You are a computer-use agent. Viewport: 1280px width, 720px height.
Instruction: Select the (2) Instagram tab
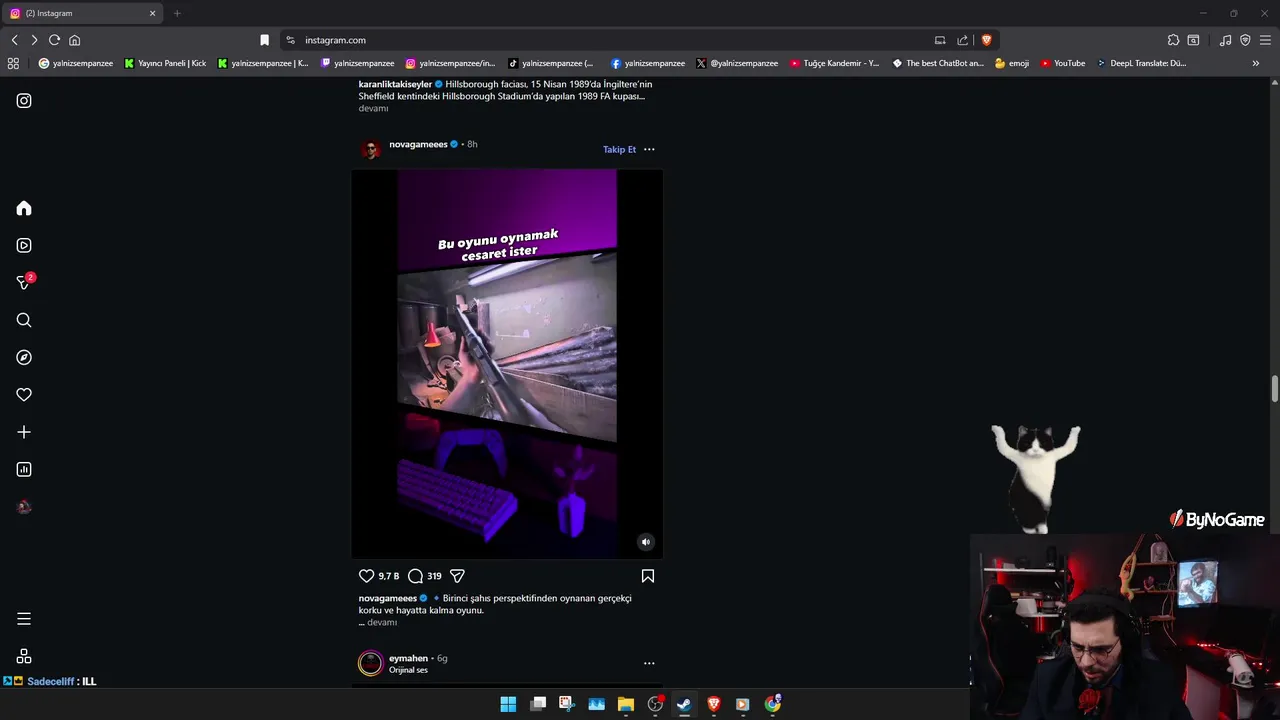83,13
